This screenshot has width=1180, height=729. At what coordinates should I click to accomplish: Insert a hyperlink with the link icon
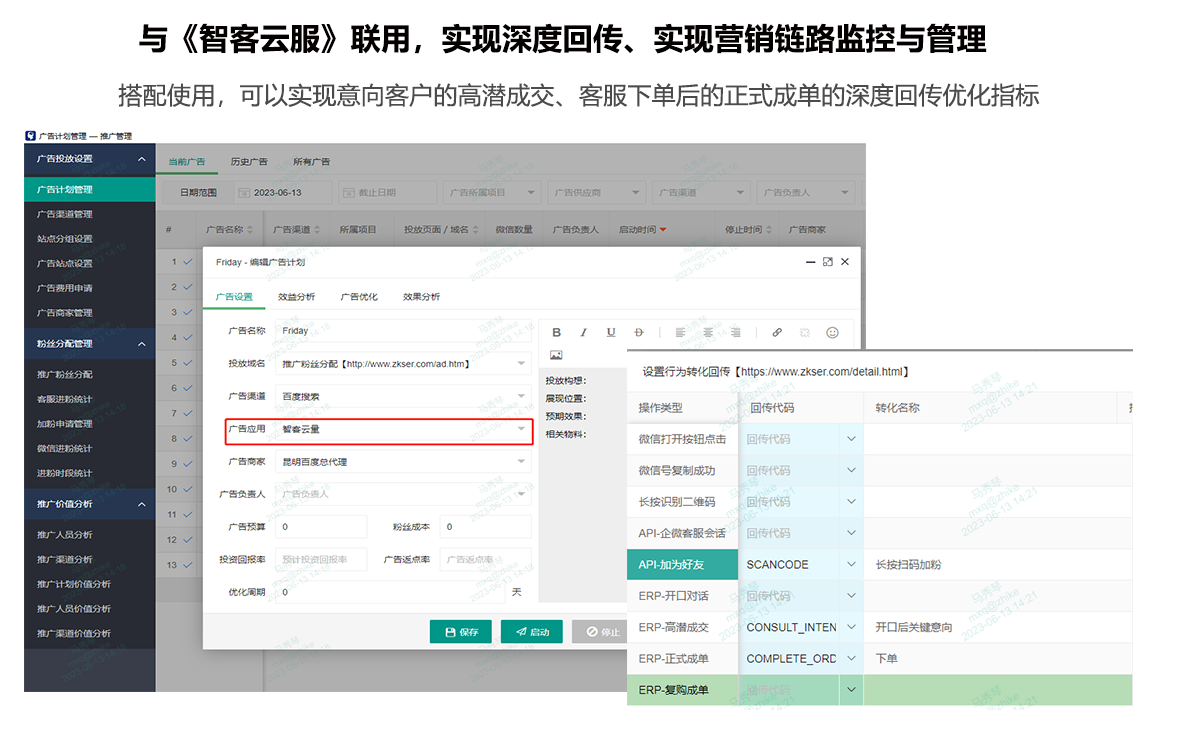point(777,333)
